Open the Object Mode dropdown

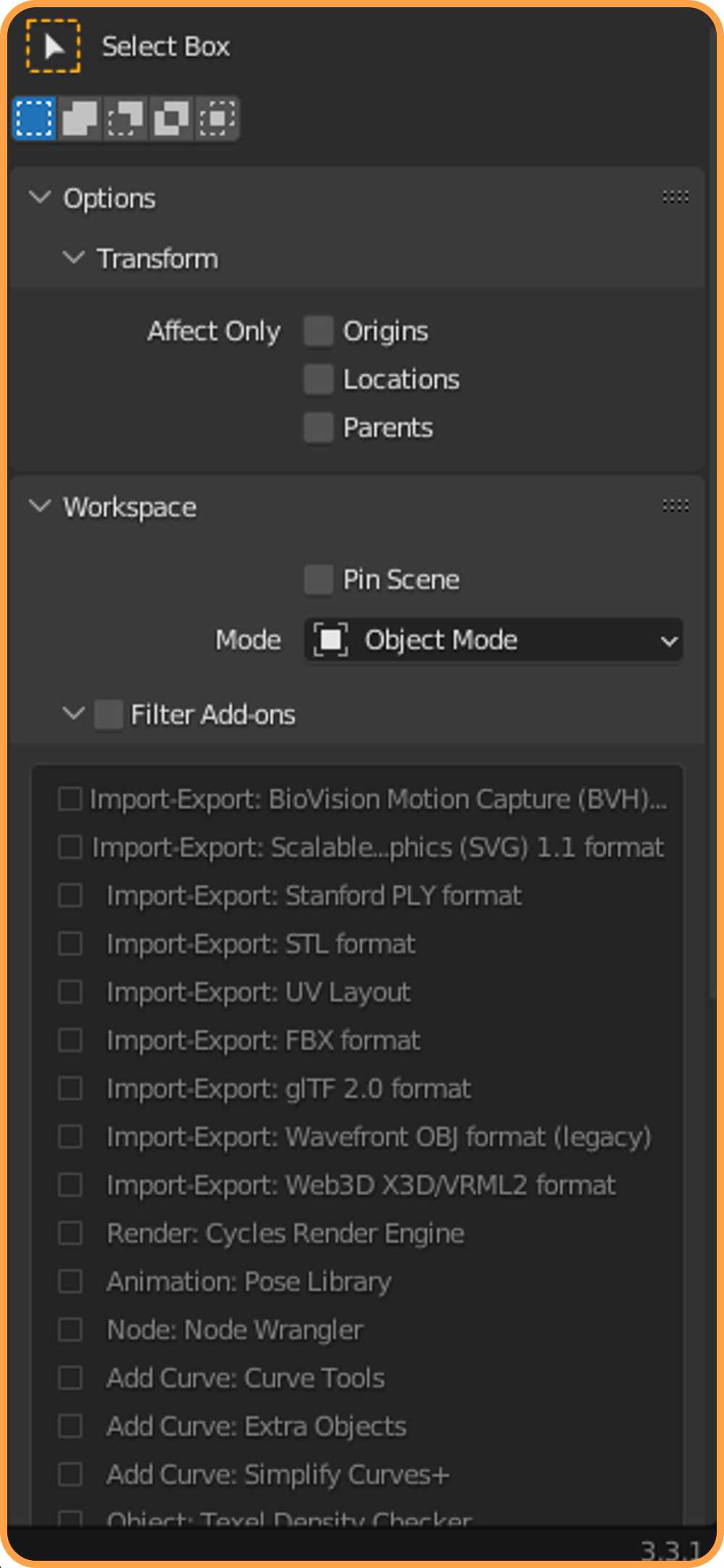click(494, 640)
